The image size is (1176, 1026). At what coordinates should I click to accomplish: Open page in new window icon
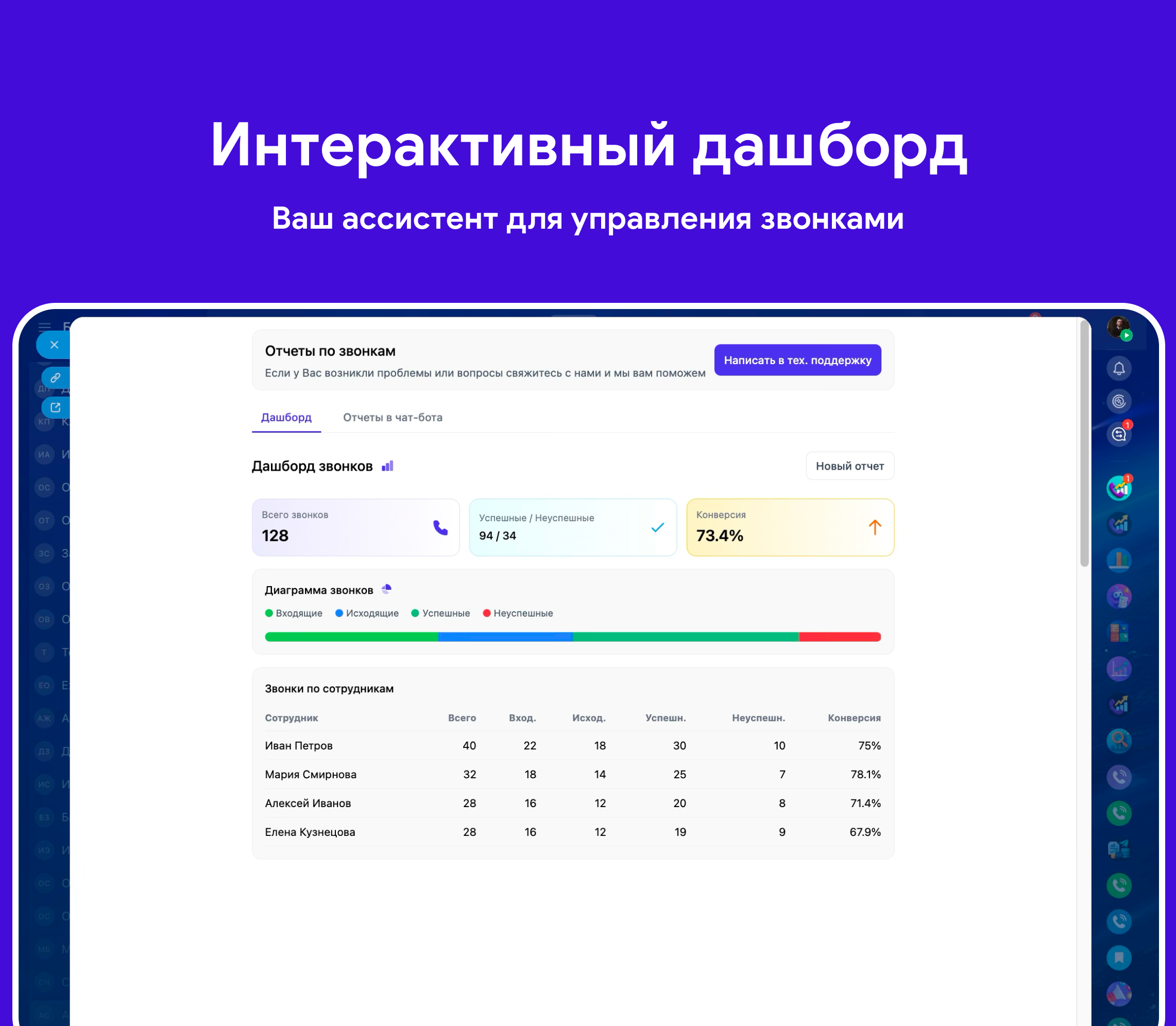point(56,407)
